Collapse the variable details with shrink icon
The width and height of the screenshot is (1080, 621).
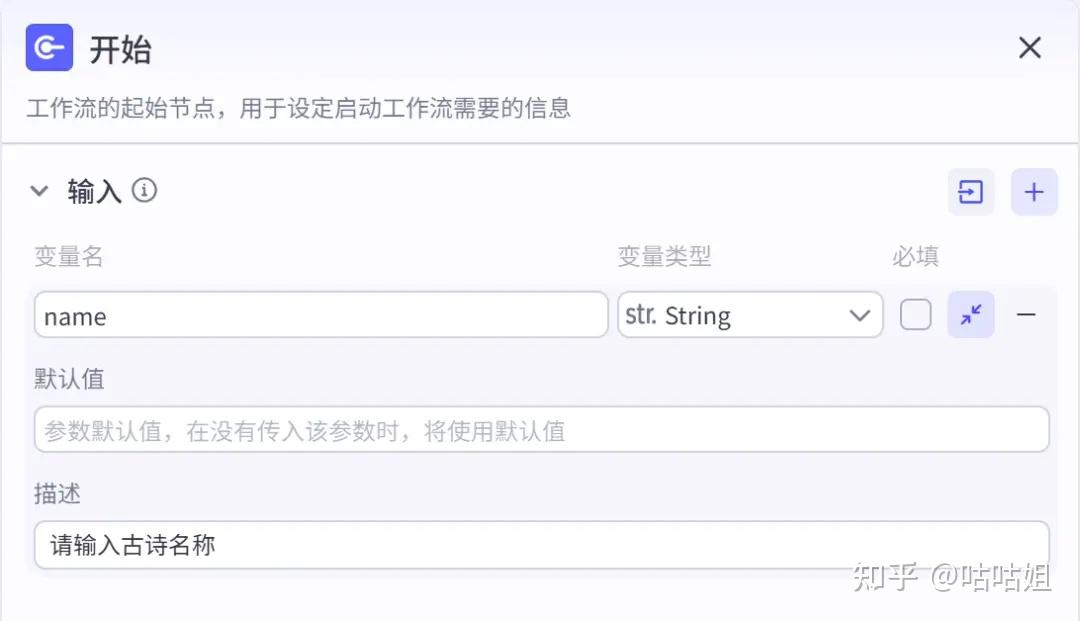pos(971,315)
